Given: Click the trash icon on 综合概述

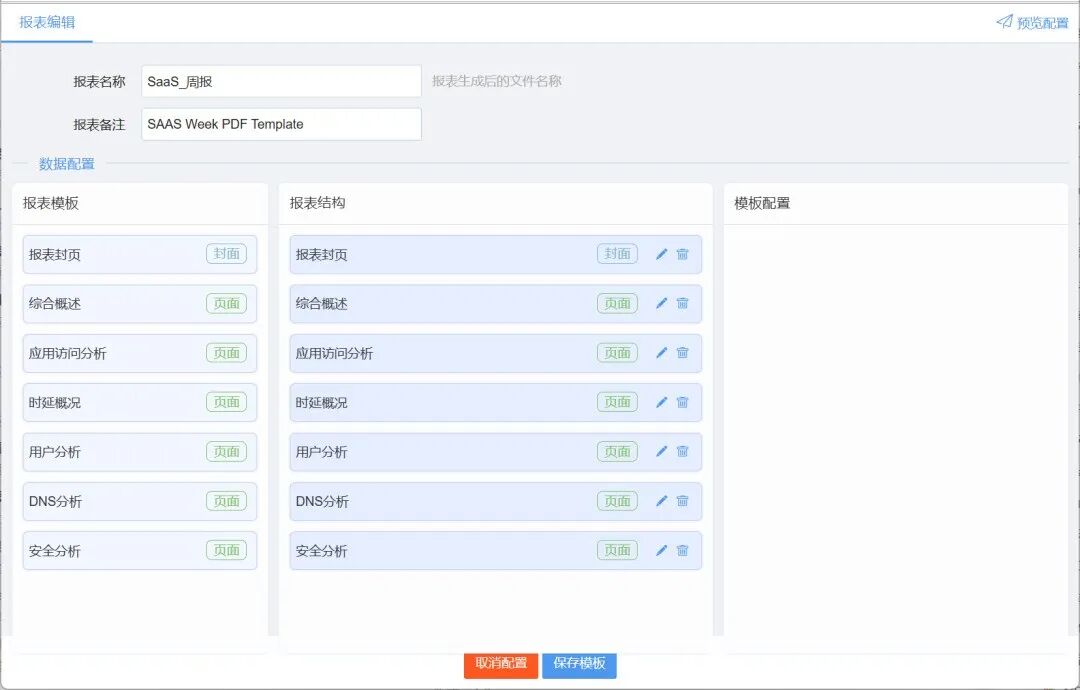Looking at the screenshot, I should [682, 303].
